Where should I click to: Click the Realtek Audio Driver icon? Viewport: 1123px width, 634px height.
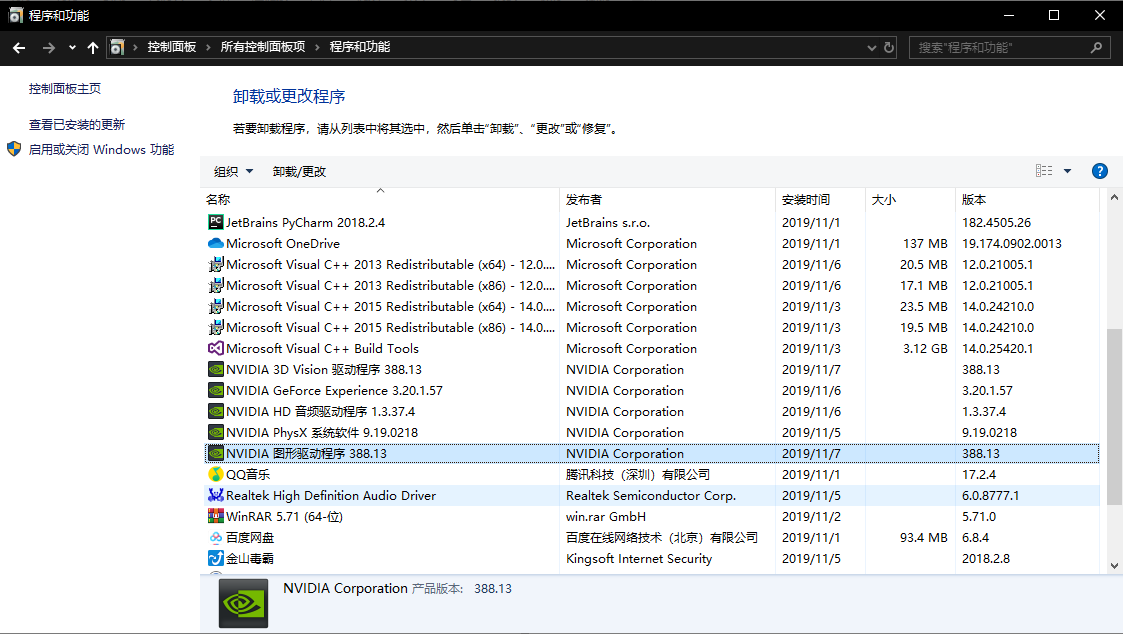click(216, 495)
